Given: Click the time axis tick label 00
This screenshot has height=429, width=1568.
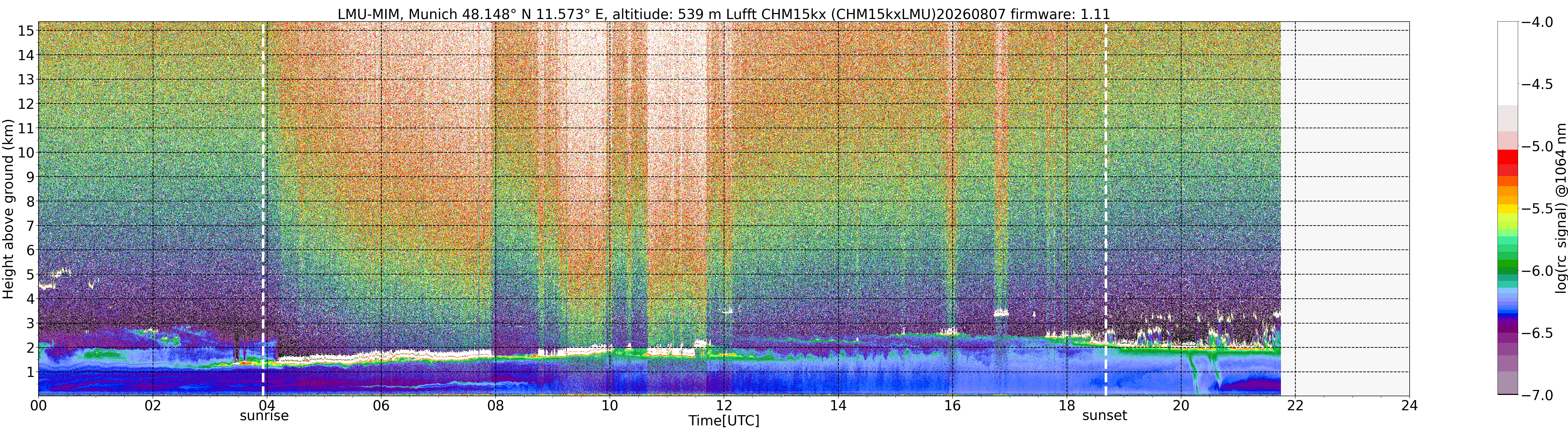Looking at the screenshot, I should tap(38, 406).
